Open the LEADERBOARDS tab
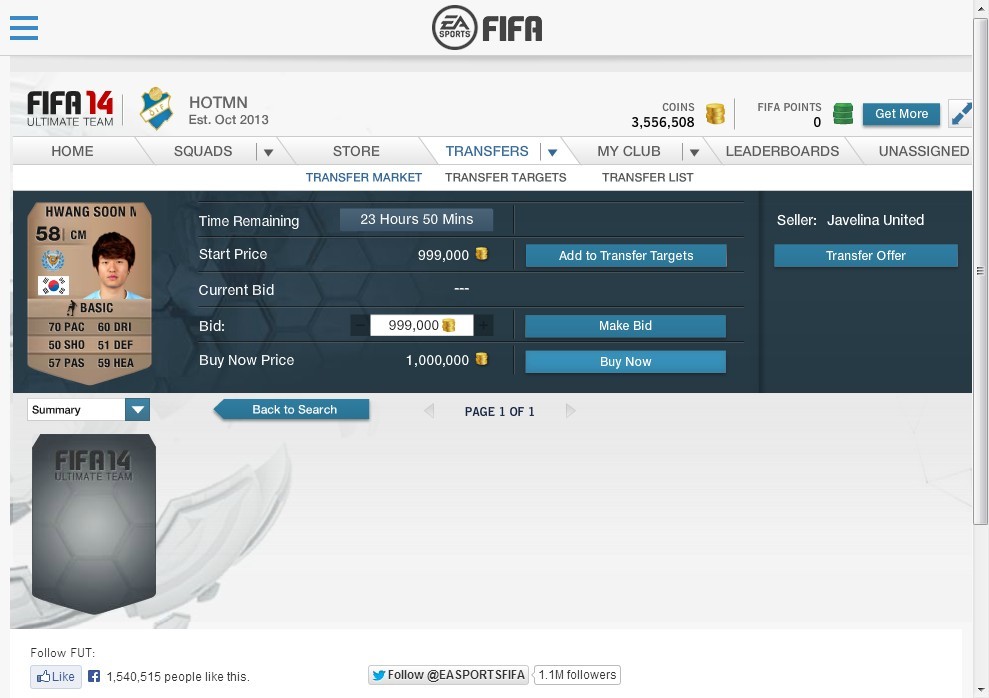The image size is (989, 698). click(x=782, y=151)
